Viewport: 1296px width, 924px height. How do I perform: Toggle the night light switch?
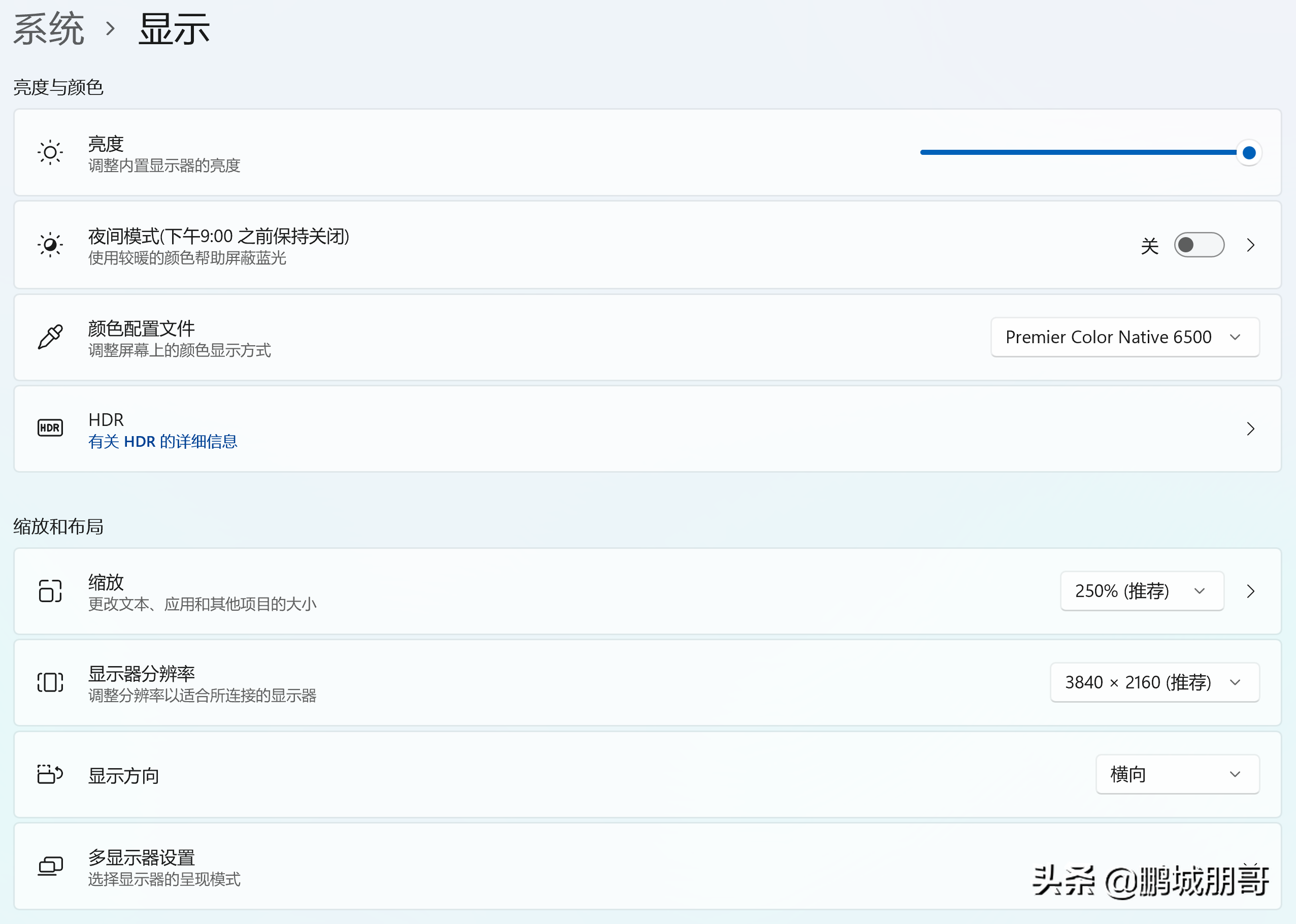coord(1199,245)
